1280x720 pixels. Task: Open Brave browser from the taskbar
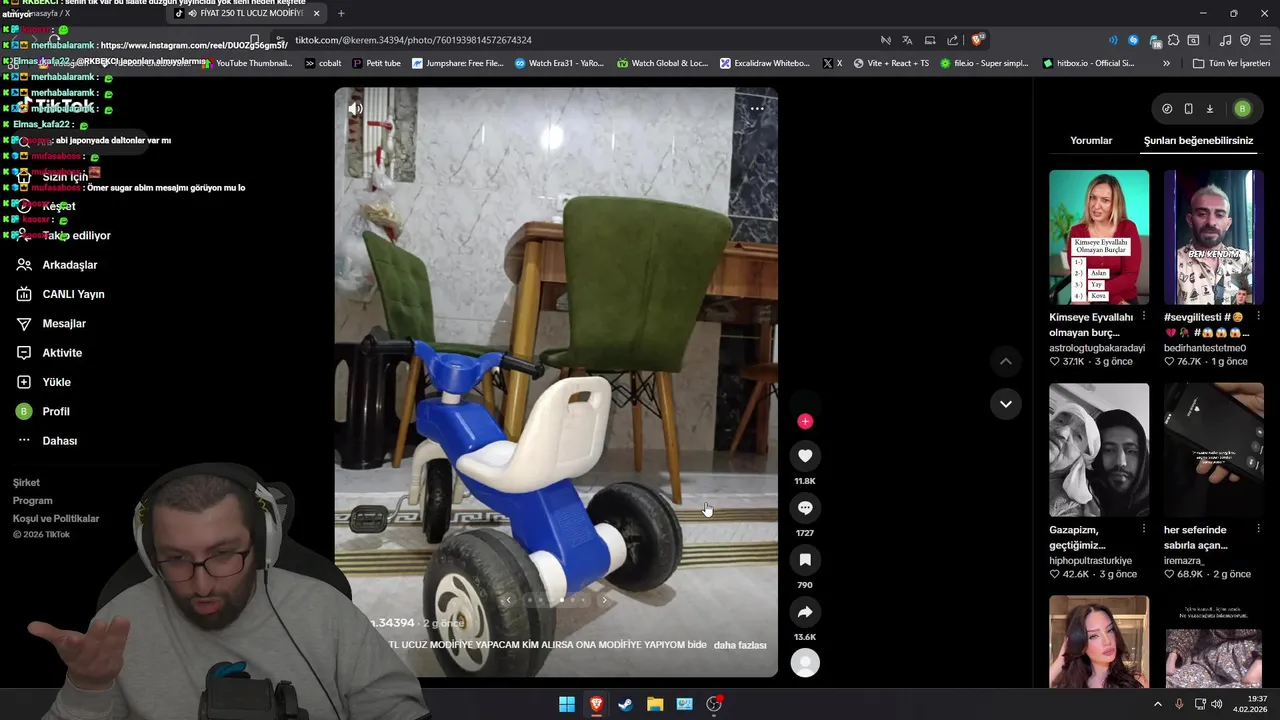[x=596, y=704]
